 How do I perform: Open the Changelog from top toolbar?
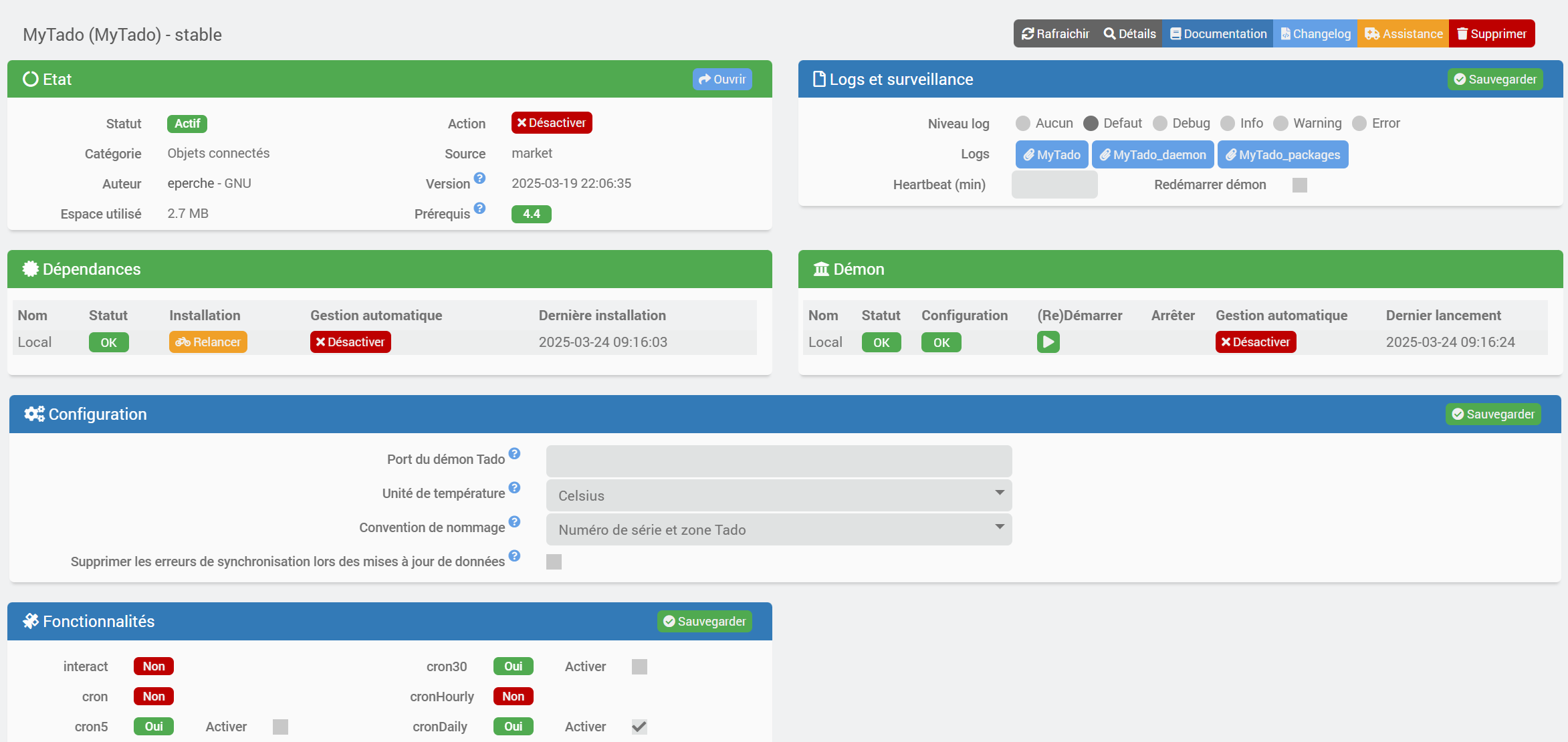coord(1315,34)
